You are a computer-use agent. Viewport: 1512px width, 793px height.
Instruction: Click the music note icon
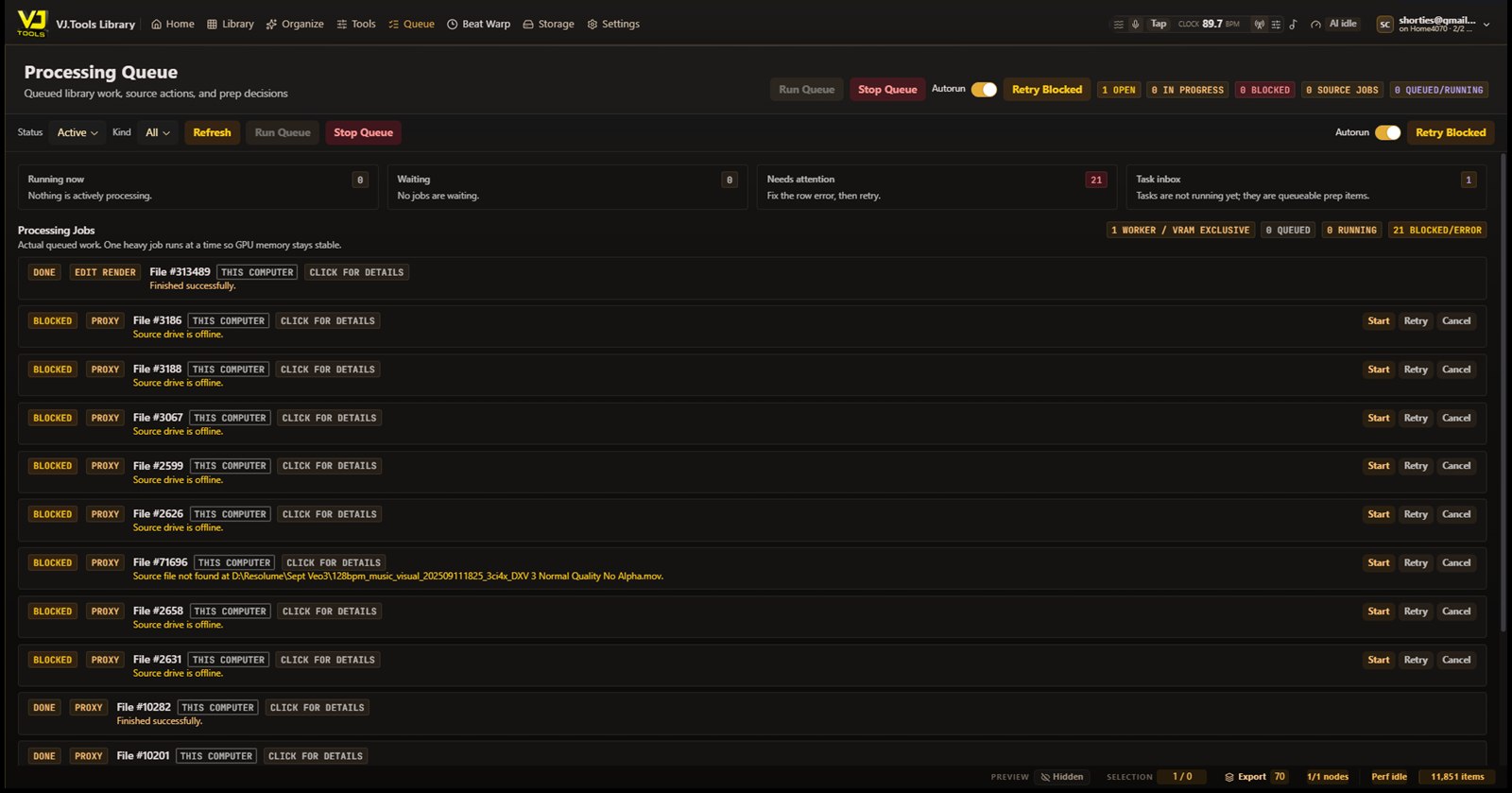(1293, 25)
